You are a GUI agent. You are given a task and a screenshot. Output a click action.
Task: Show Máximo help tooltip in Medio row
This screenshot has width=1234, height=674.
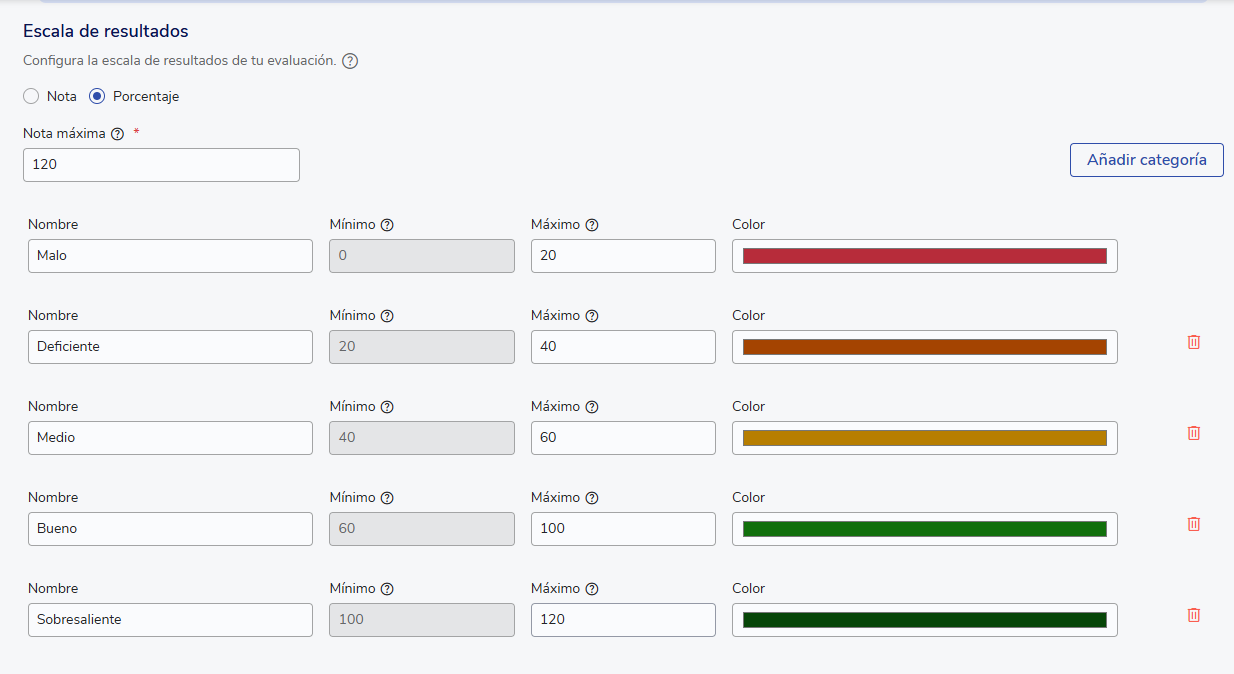(591, 407)
